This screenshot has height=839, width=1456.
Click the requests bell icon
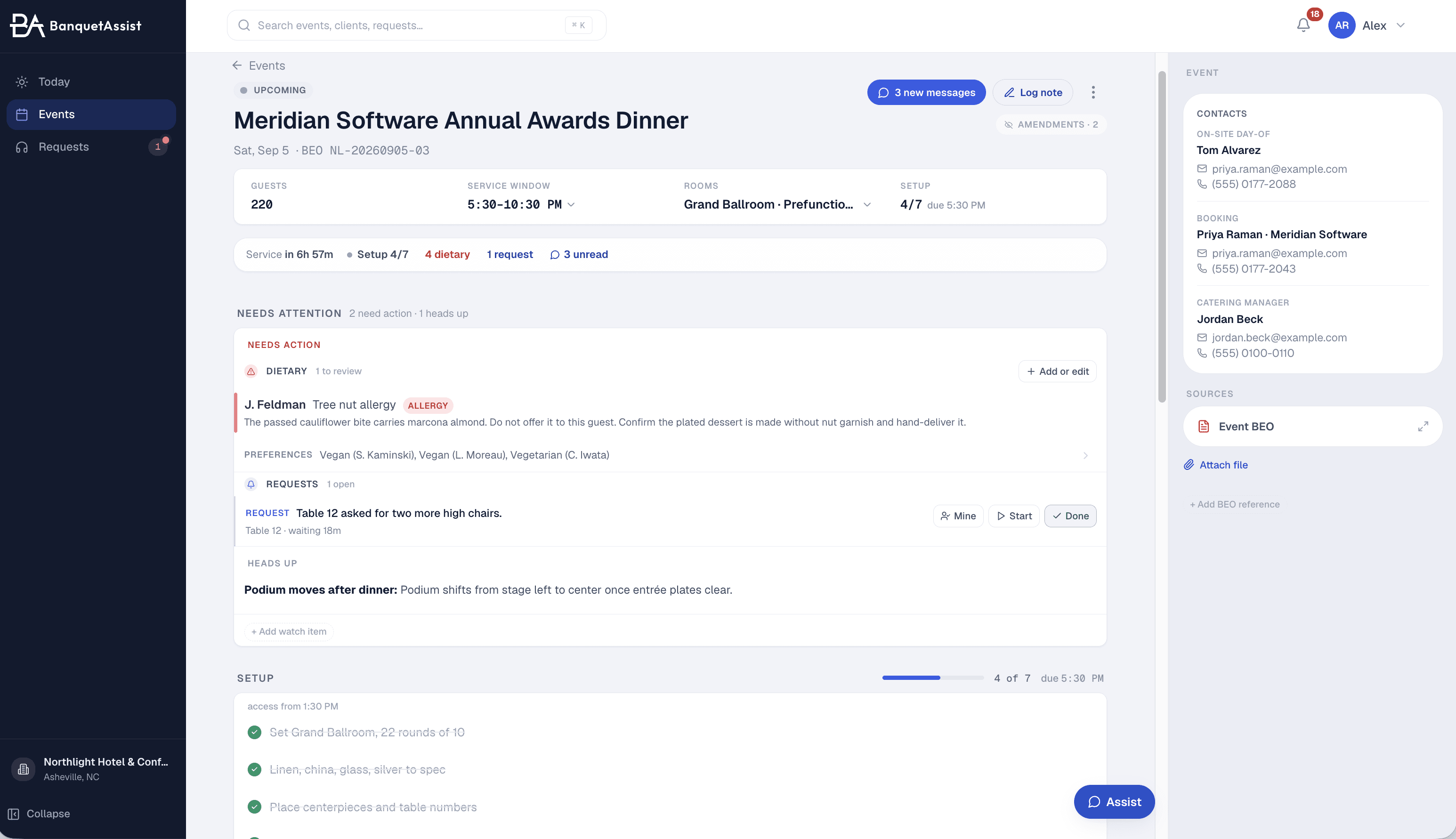251,484
